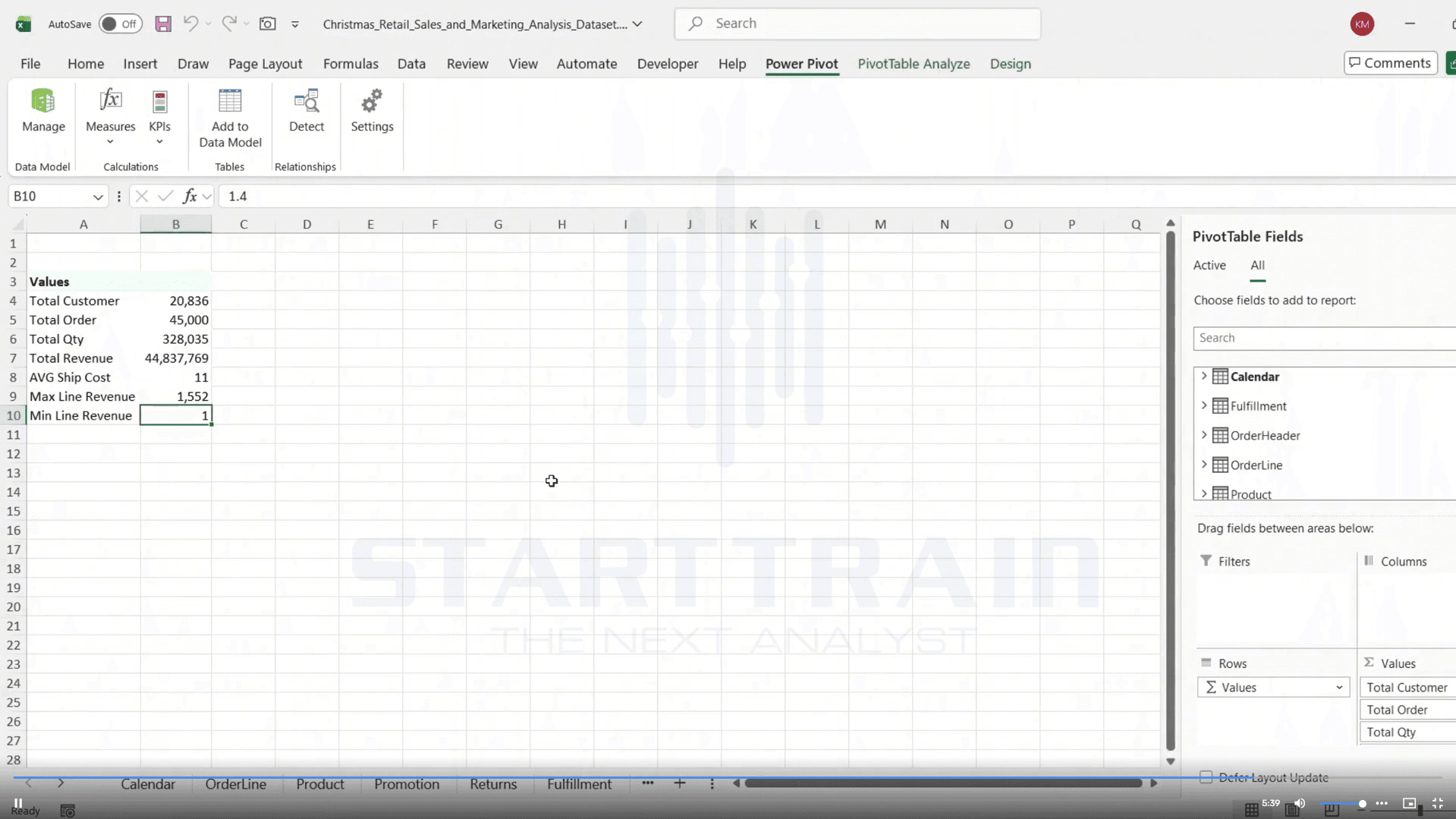Click the PivotTable Fields search box
Viewport: 1456px width, 819px height.
pos(1324,338)
